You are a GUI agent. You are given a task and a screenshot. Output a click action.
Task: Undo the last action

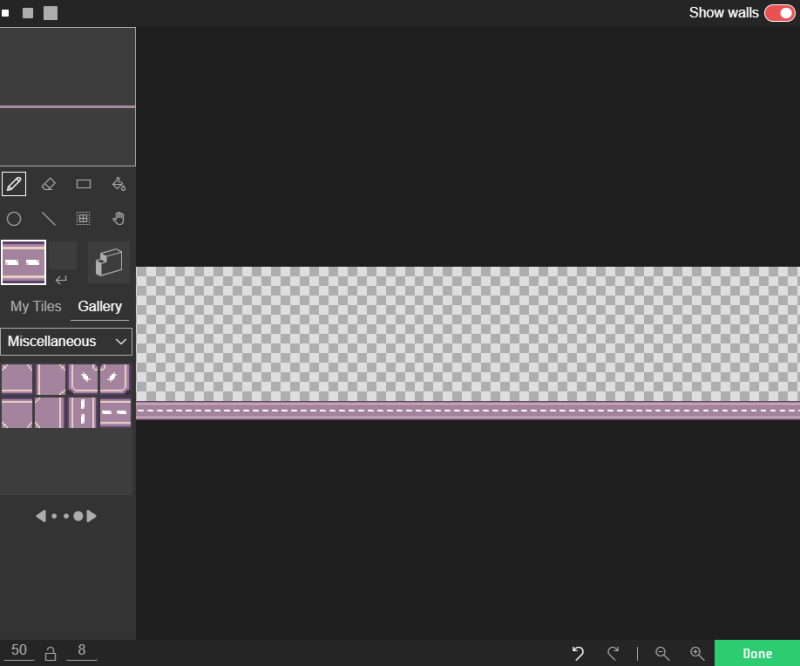point(578,653)
